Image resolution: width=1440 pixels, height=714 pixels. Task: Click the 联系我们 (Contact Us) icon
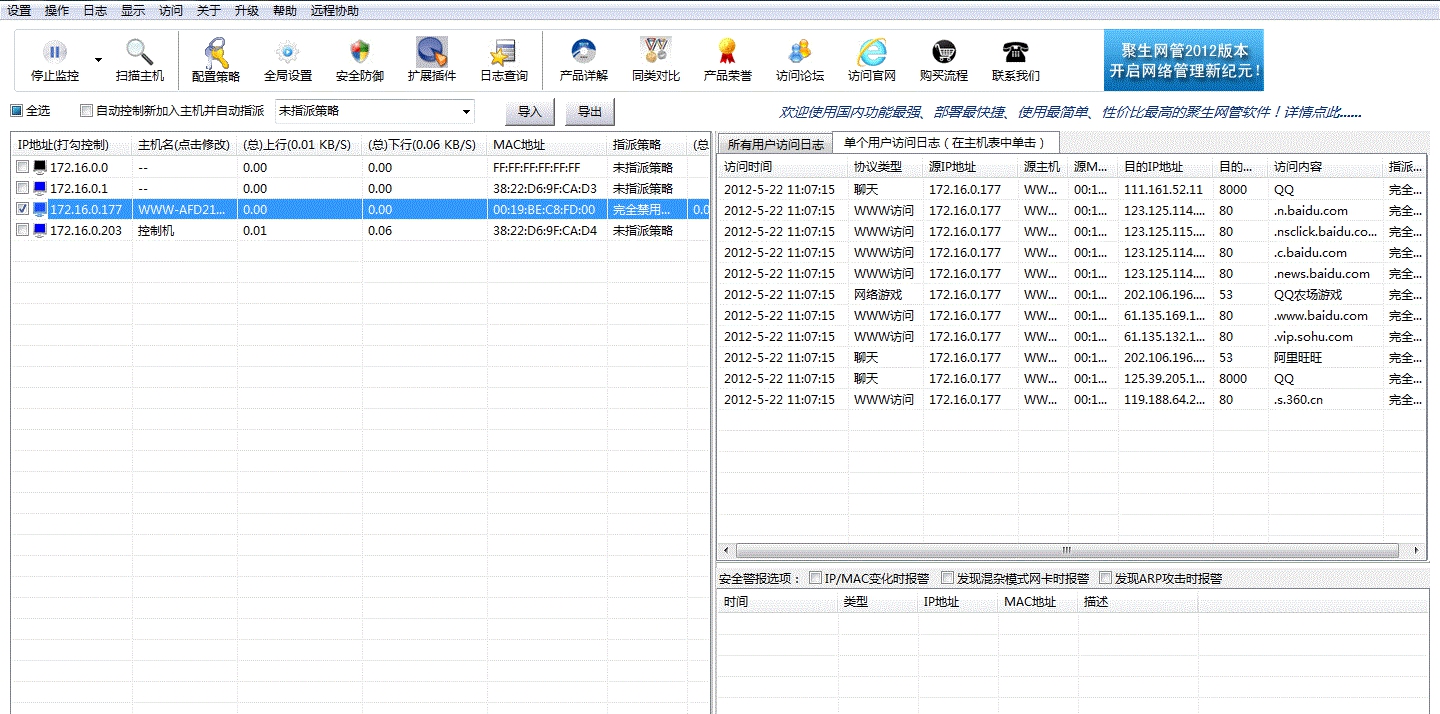pos(1014,59)
